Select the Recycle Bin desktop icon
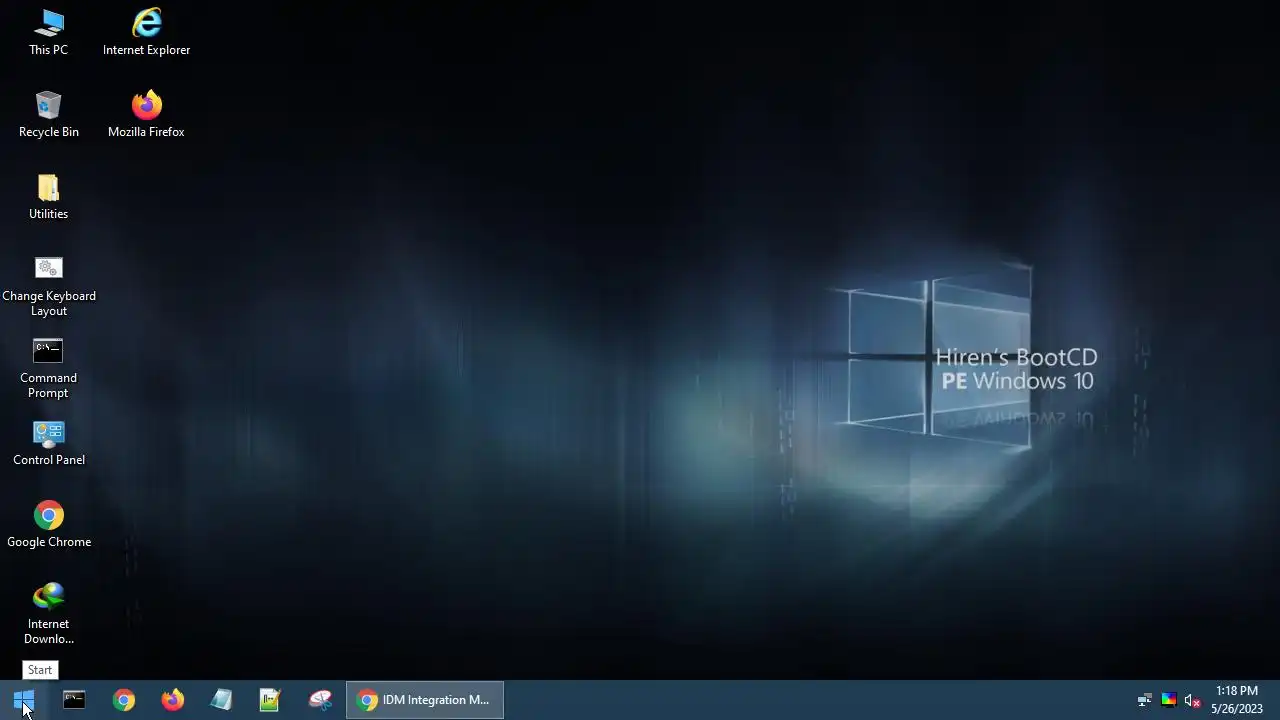The image size is (1280, 720). pyautogui.click(x=48, y=114)
